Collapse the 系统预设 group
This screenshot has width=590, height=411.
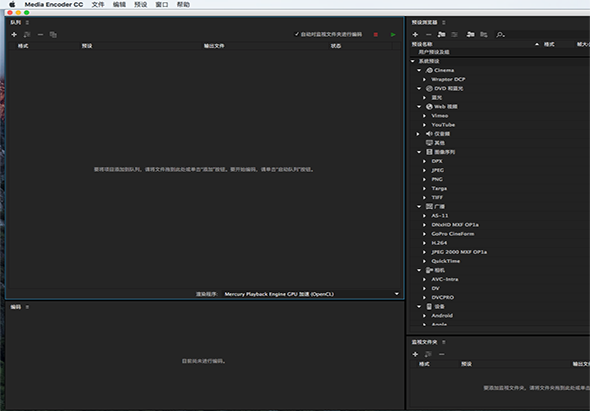[x=413, y=61]
